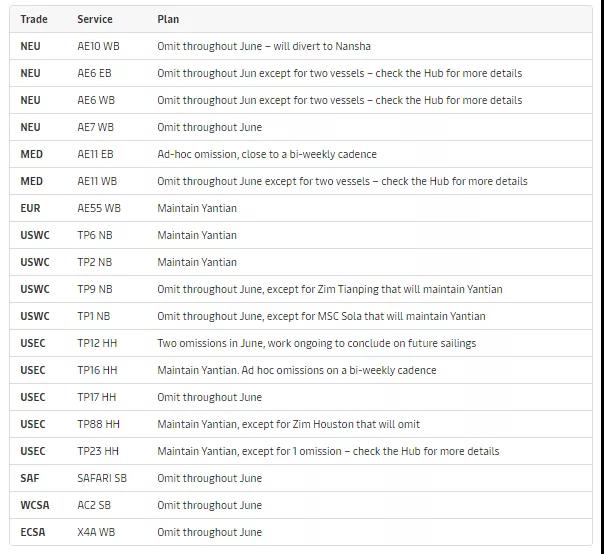Click the ECSA trade cell
604x554 pixels.
[33, 532]
